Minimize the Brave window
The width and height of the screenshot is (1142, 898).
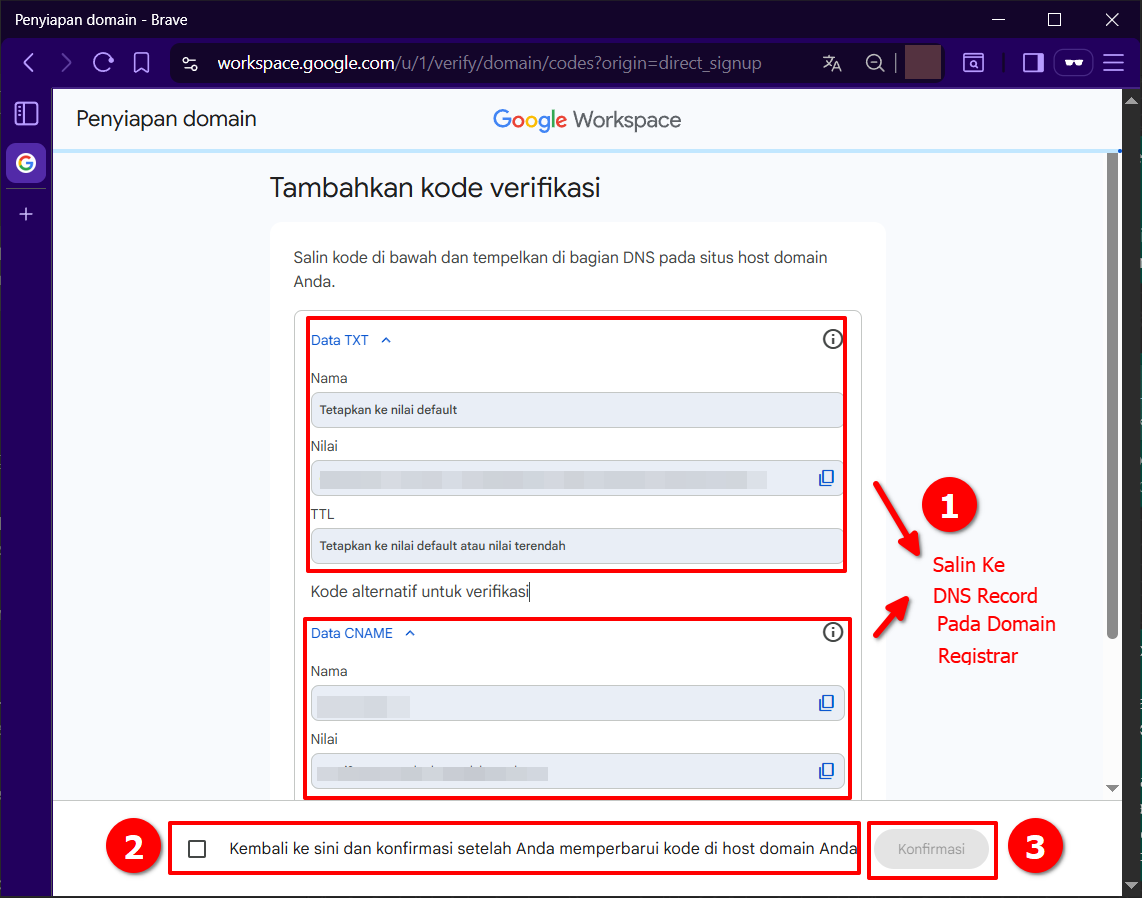point(999,20)
